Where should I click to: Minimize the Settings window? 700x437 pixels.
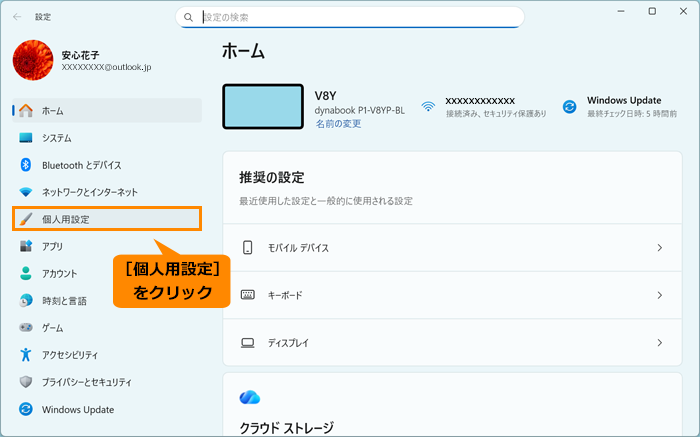[621, 12]
